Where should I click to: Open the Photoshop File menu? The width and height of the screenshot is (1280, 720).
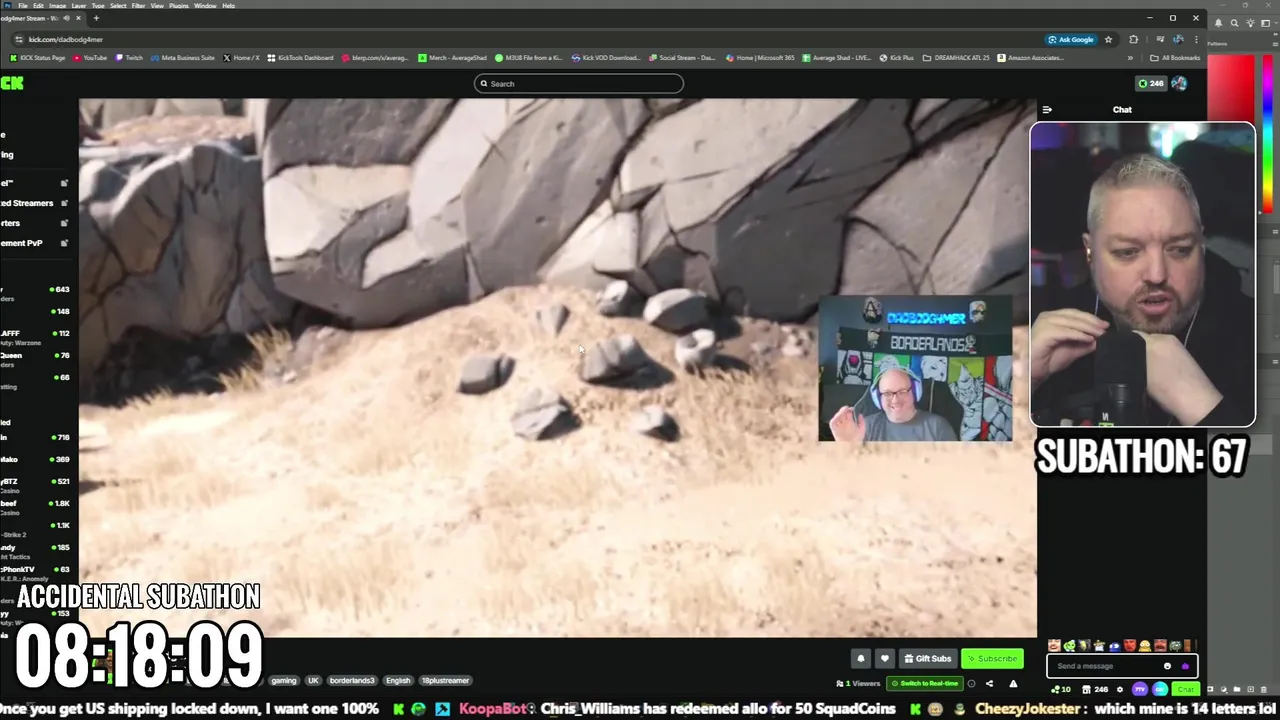(x=23, y=6)
